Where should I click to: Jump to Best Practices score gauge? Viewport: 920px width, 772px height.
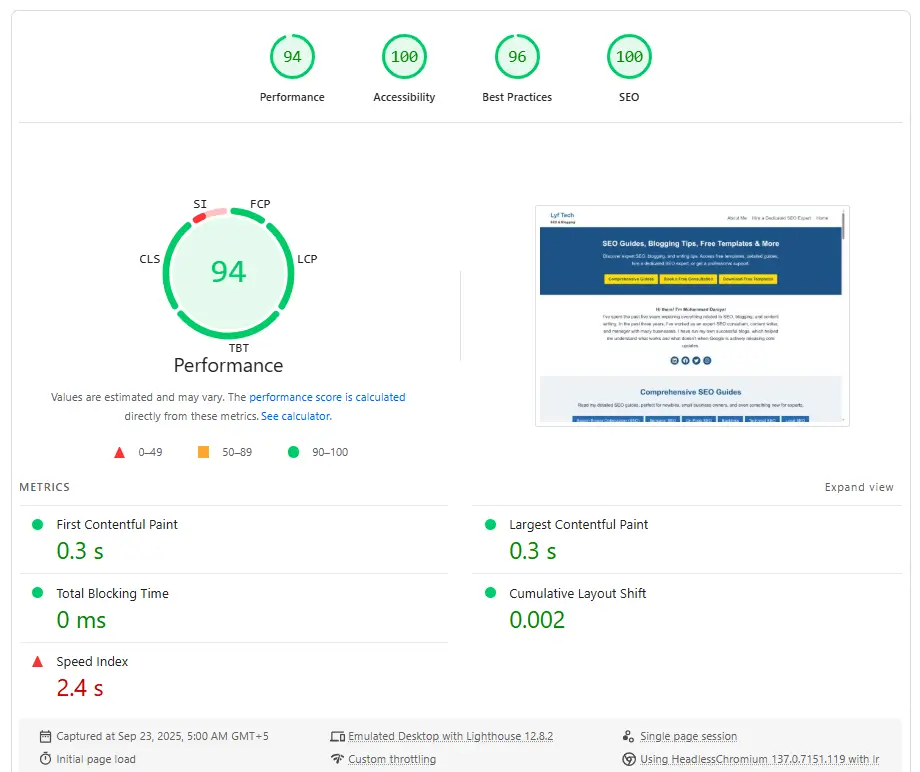point(517,57)
